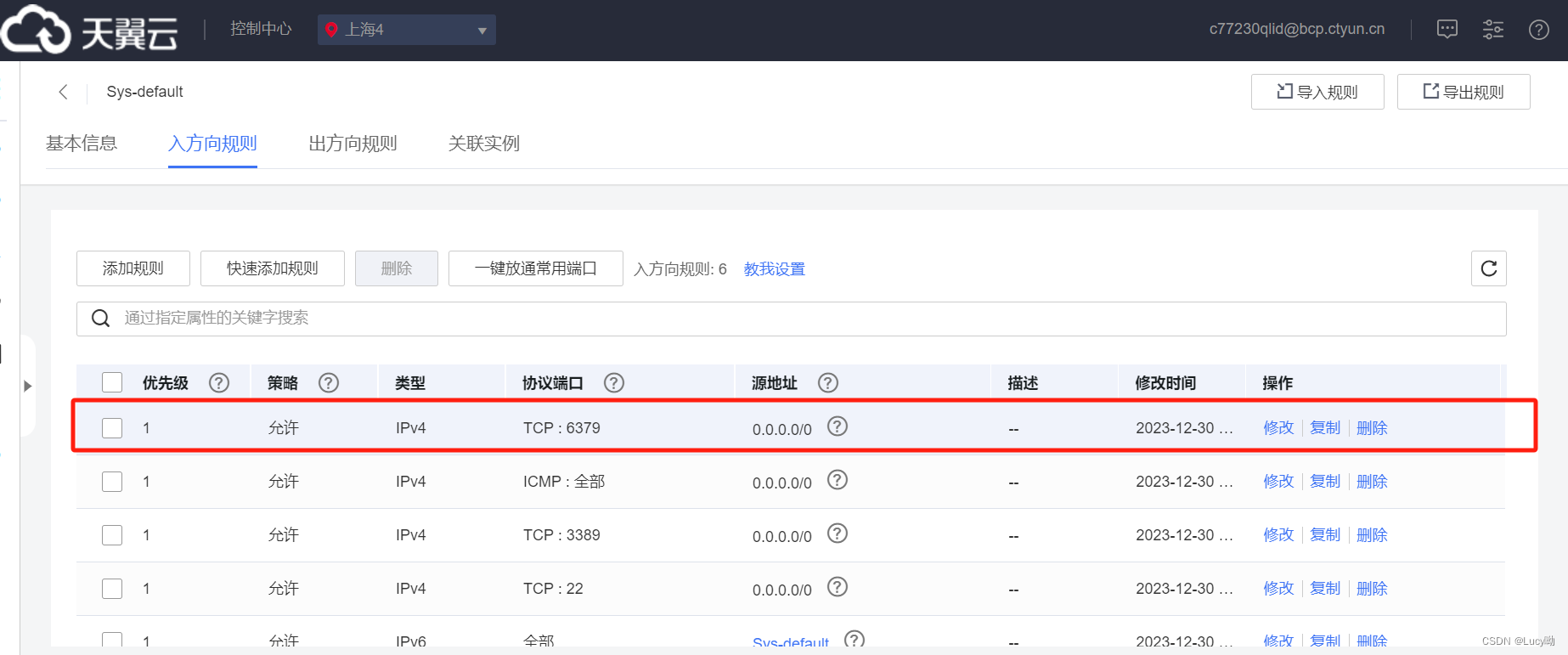Viewport: 1568px width, 655px height.
Task: Open the help question mark in header
Action: coord(1539,30)
